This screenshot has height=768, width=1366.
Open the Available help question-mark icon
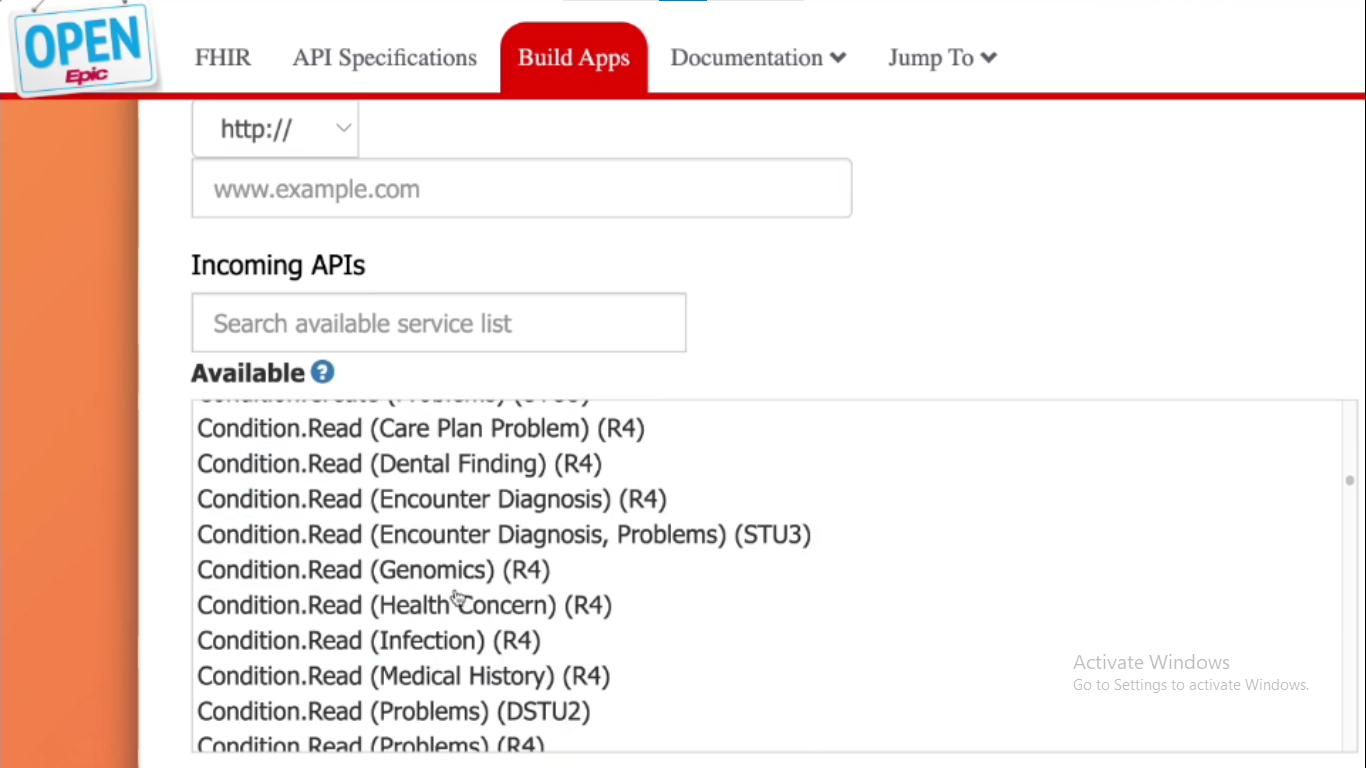(322, 372)
